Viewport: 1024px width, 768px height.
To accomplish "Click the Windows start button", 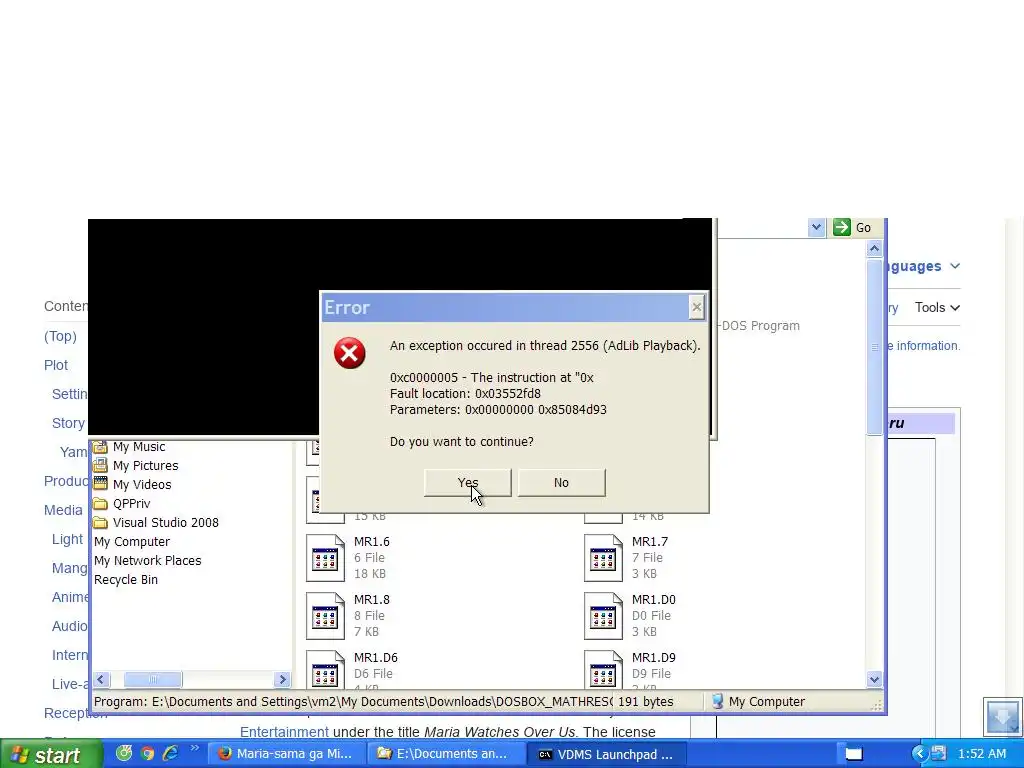I will point(51,754).
